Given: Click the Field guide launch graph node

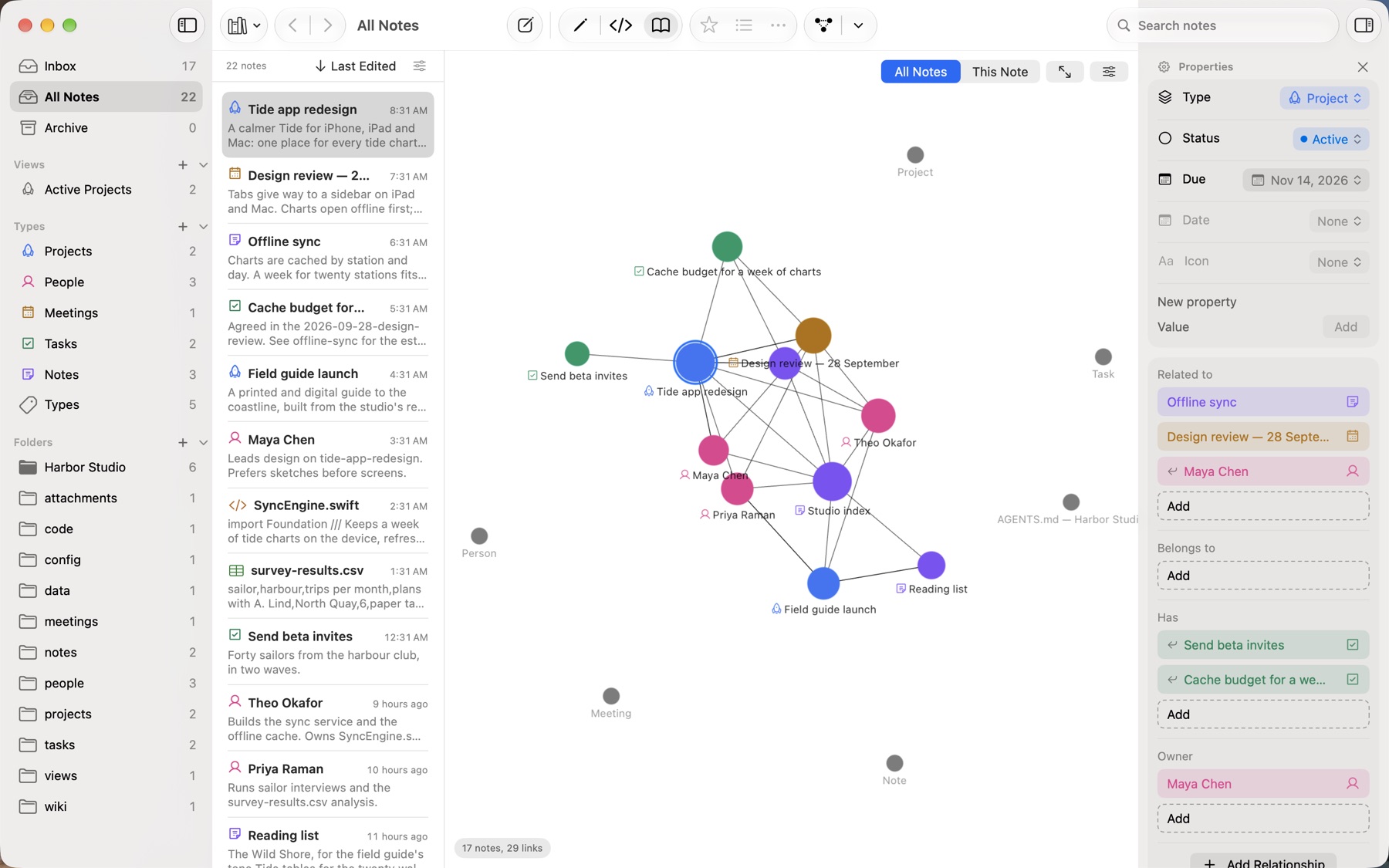Looking at the screenshot, I should pos(823,583).
